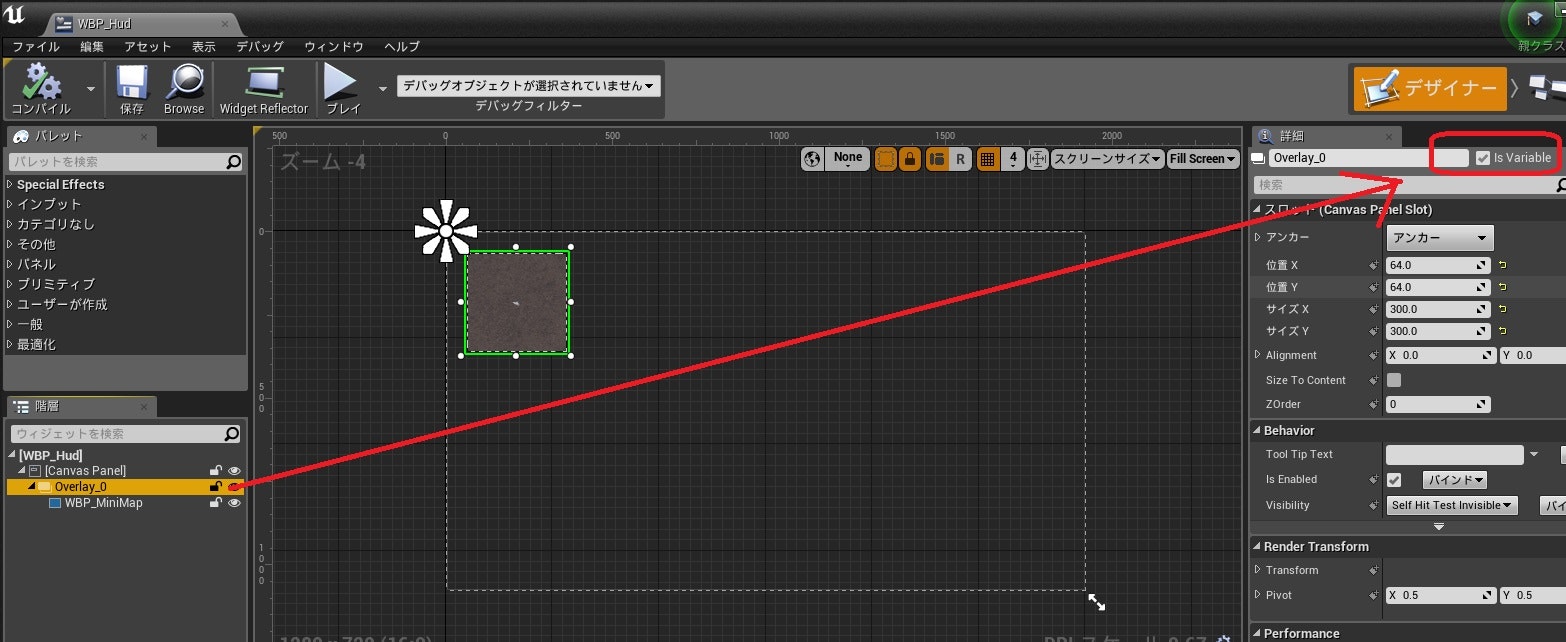The image size is (1566, 642).
Task: Open the None culture preview dropdown
Action: (848, 158)
